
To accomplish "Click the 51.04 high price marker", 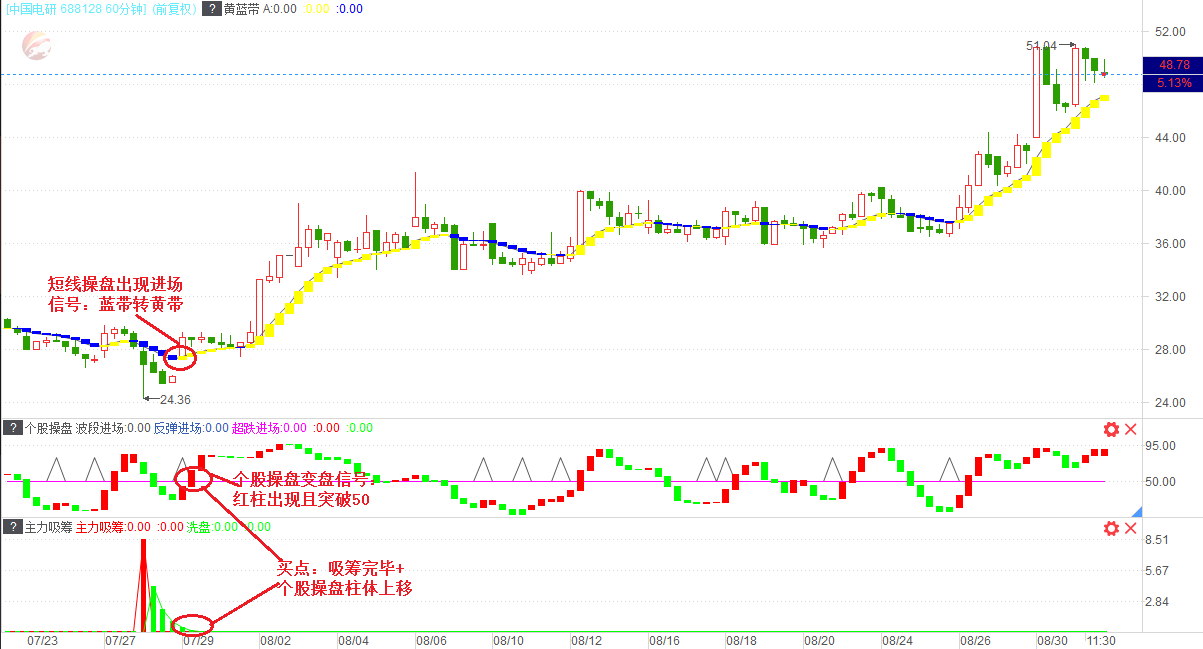I will click(1041, 46).
